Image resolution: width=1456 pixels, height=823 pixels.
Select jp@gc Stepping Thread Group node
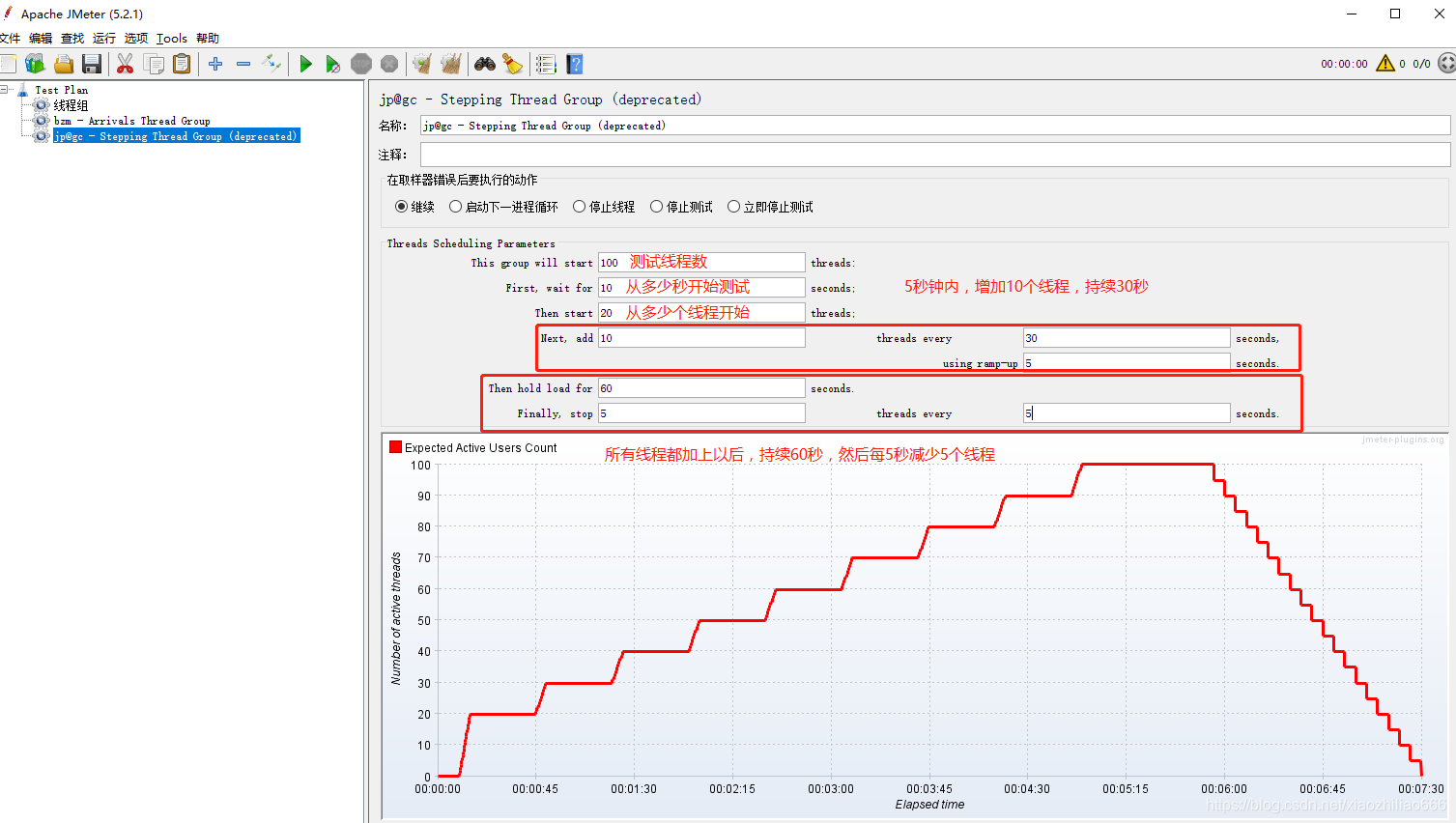coord(176,136)
